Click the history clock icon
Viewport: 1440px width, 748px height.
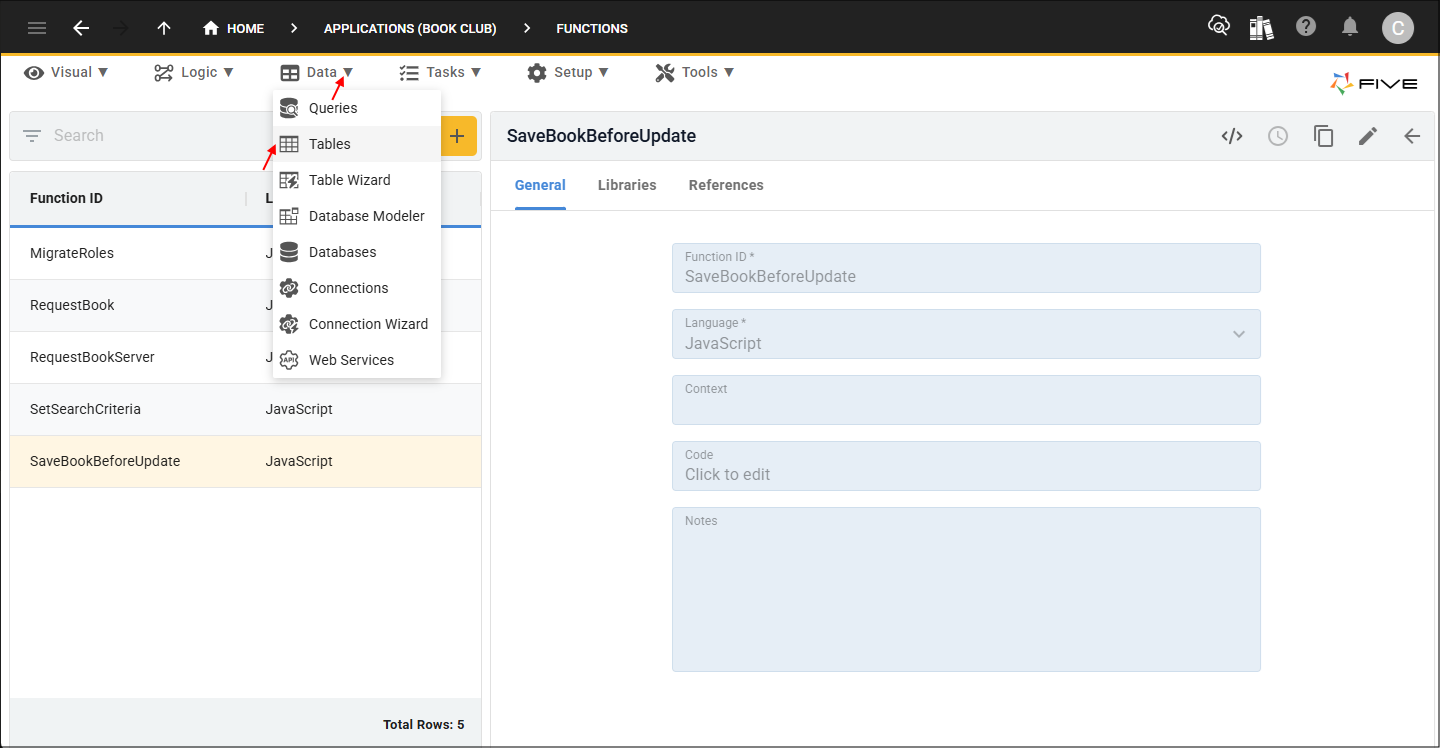[x=1278, y=136]
